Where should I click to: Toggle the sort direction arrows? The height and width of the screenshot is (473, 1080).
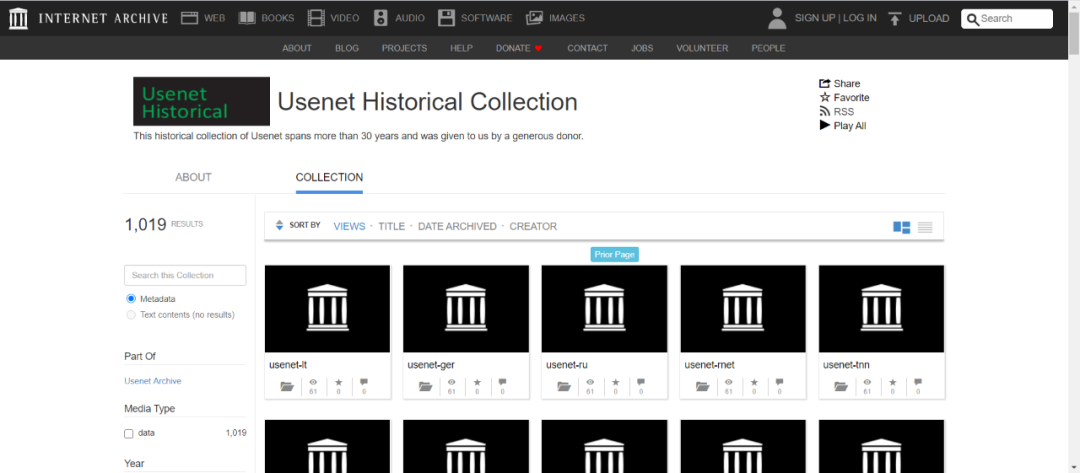click(279, 226)
